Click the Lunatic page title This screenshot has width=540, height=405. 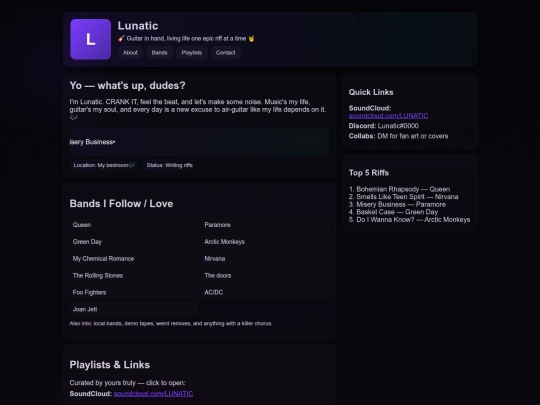tap(138, 26)
